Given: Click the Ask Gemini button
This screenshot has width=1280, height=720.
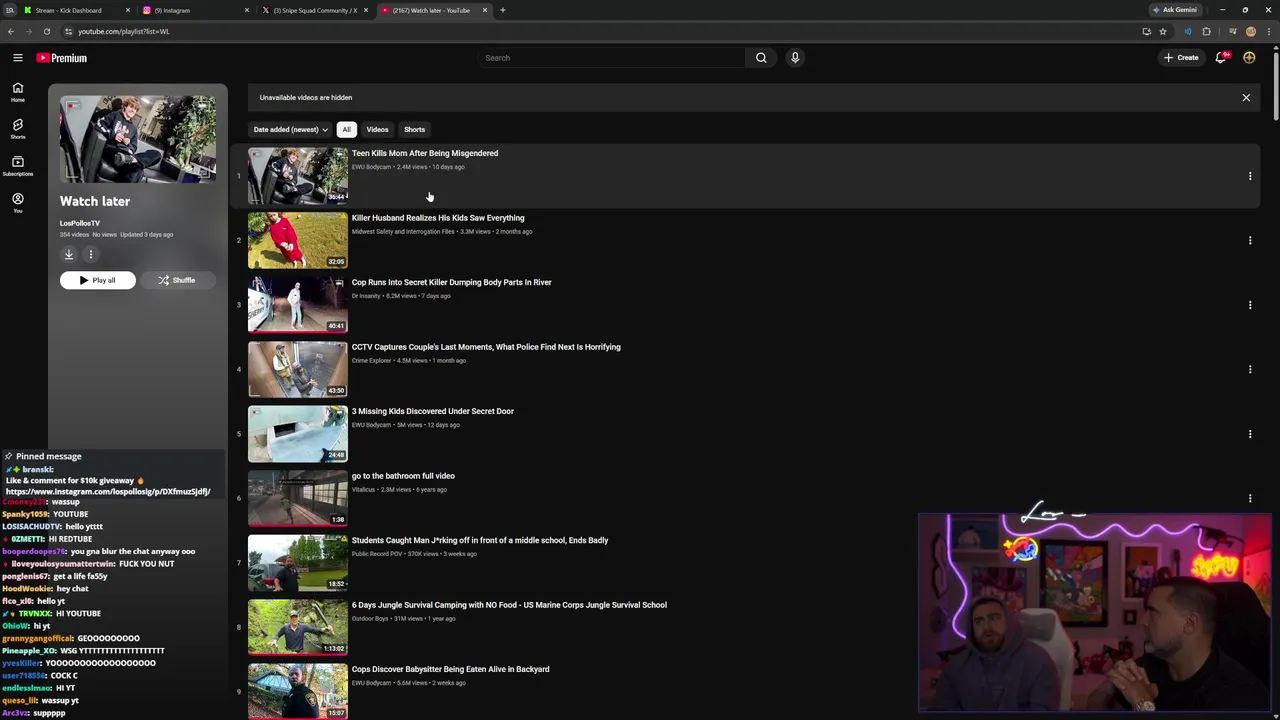Looking at the screenshot, I should click(1174, 10).
